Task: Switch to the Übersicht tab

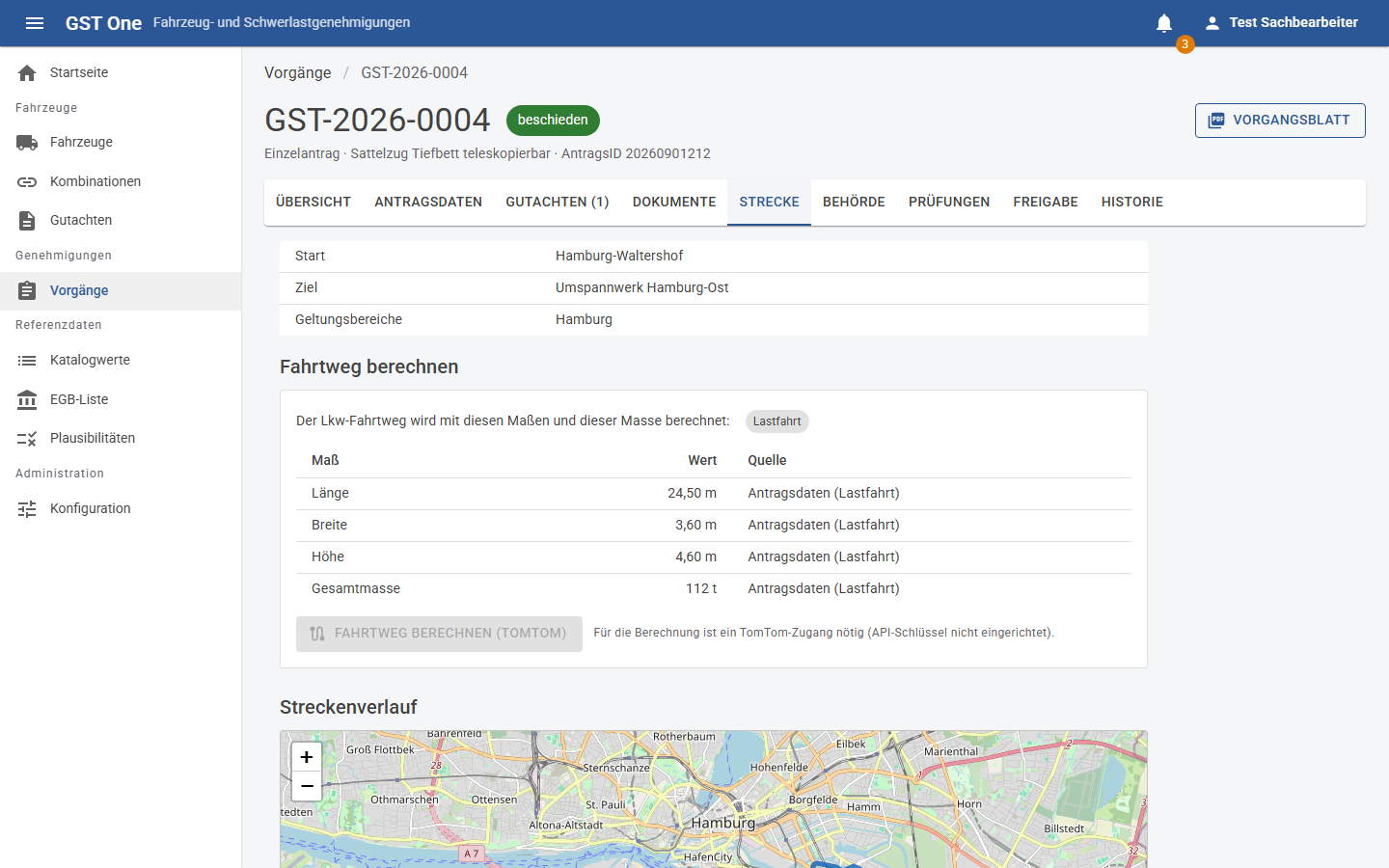Action: pyautogui.click(x=313, y=203)
